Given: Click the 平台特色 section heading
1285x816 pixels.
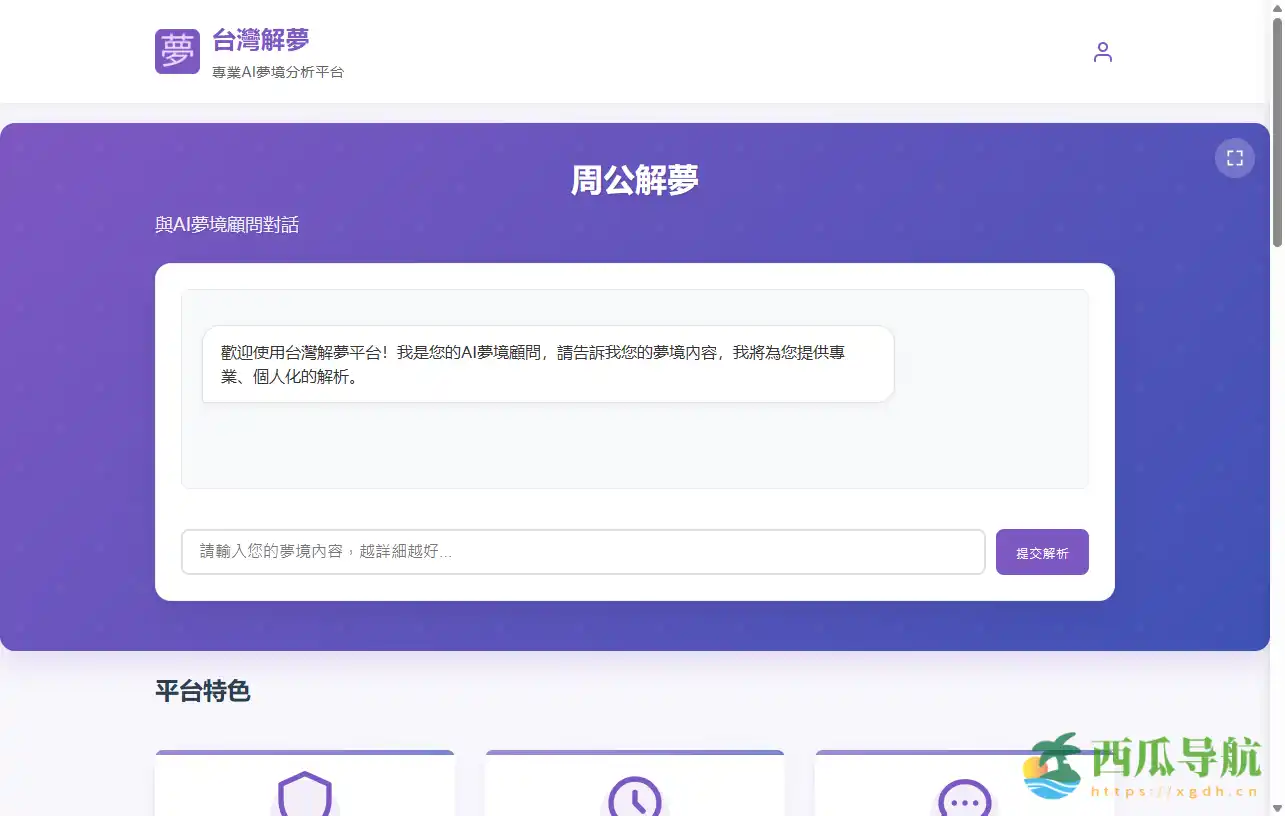Looking at the screenshot, I should click(x=203, y=691).
